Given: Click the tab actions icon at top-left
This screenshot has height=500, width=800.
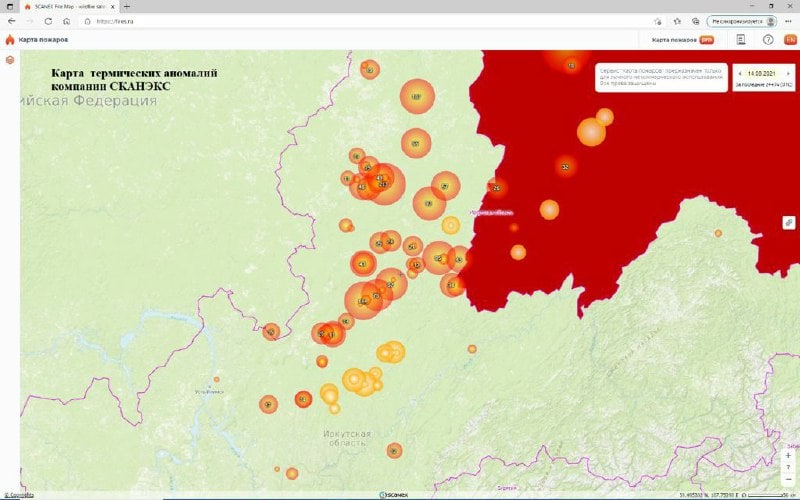Looking at the screenshot, I should click(10, 7).
